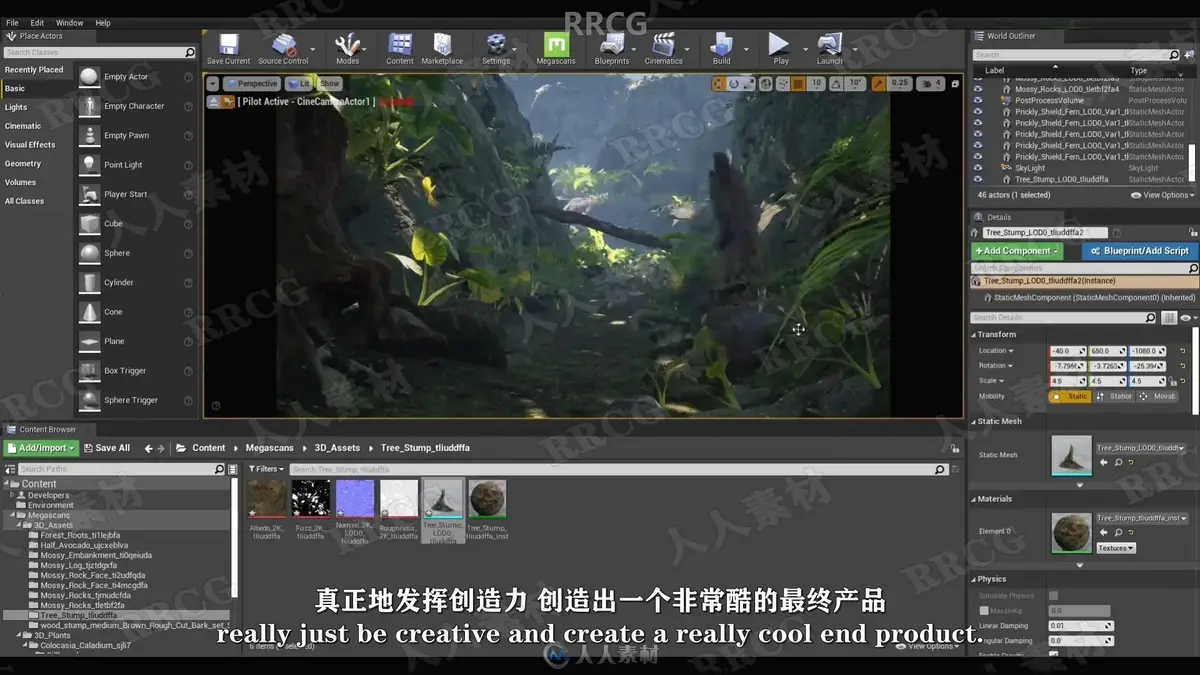The image size is (1200, 675).
Task: Click Save Current in the toolbar
Action: point(228,48)
